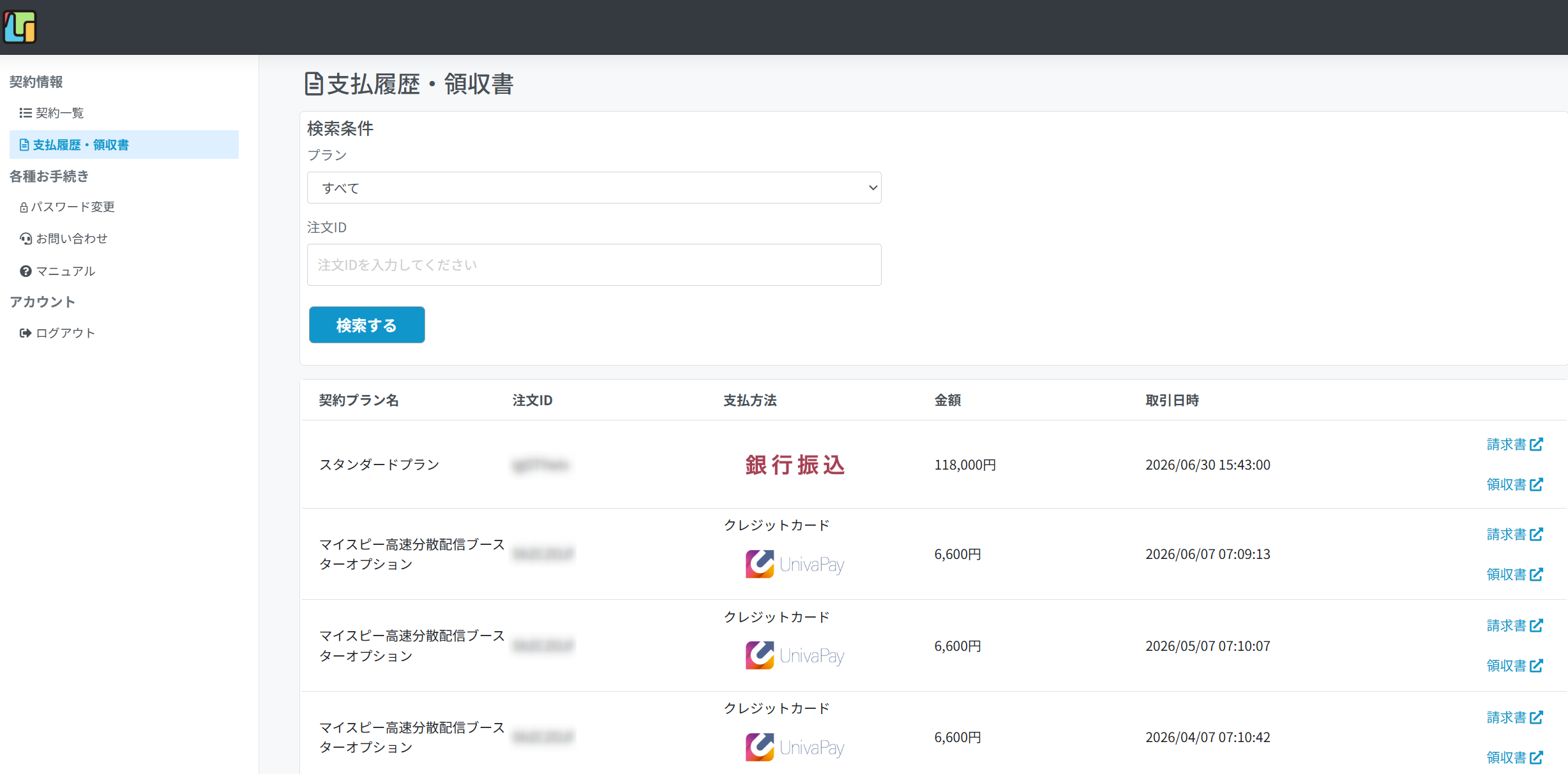Click the UnivaPay logo in the 2026/06/07 row

(x=795, y=564)
